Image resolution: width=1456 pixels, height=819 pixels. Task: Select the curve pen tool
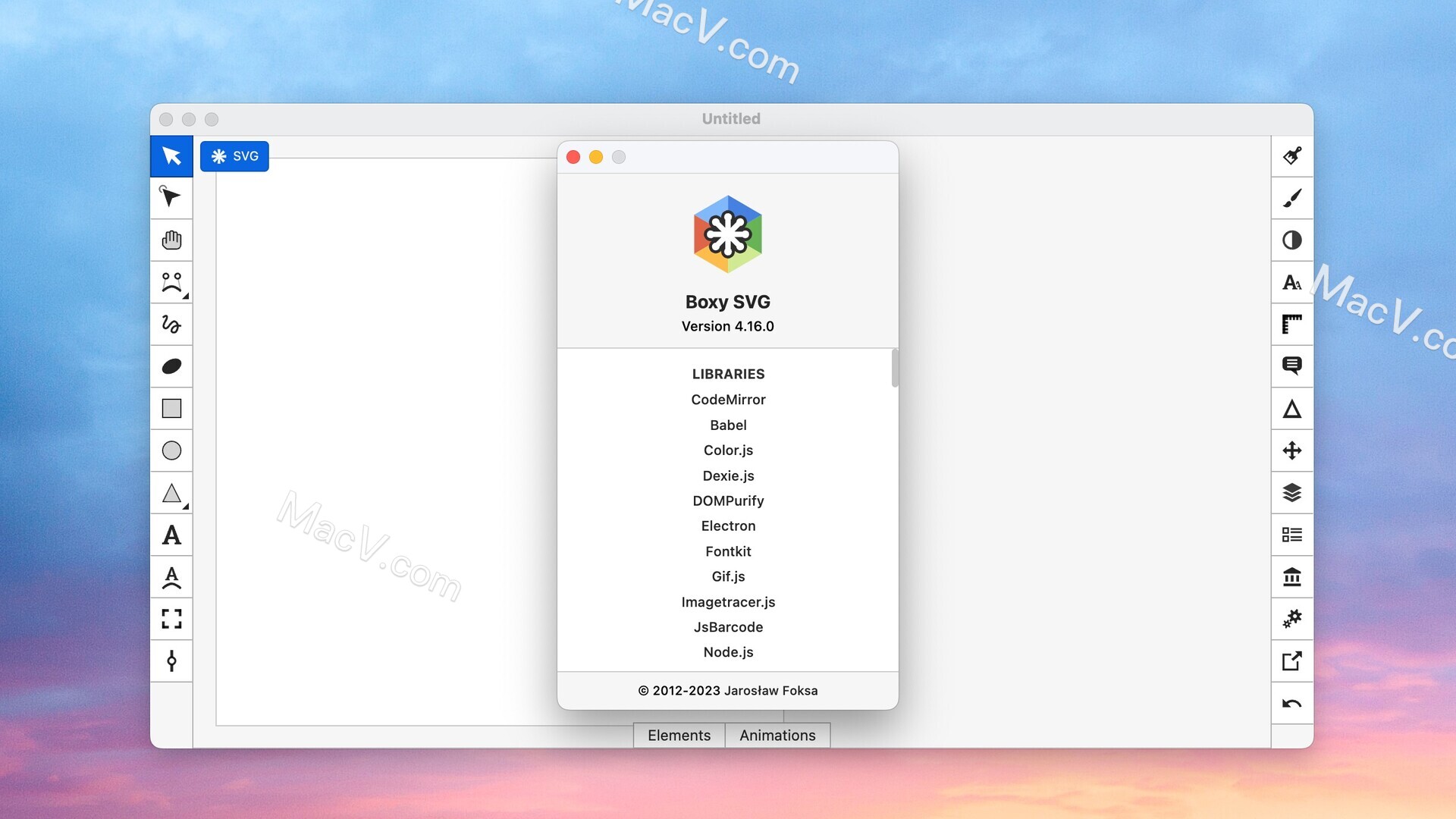[171, 283]
